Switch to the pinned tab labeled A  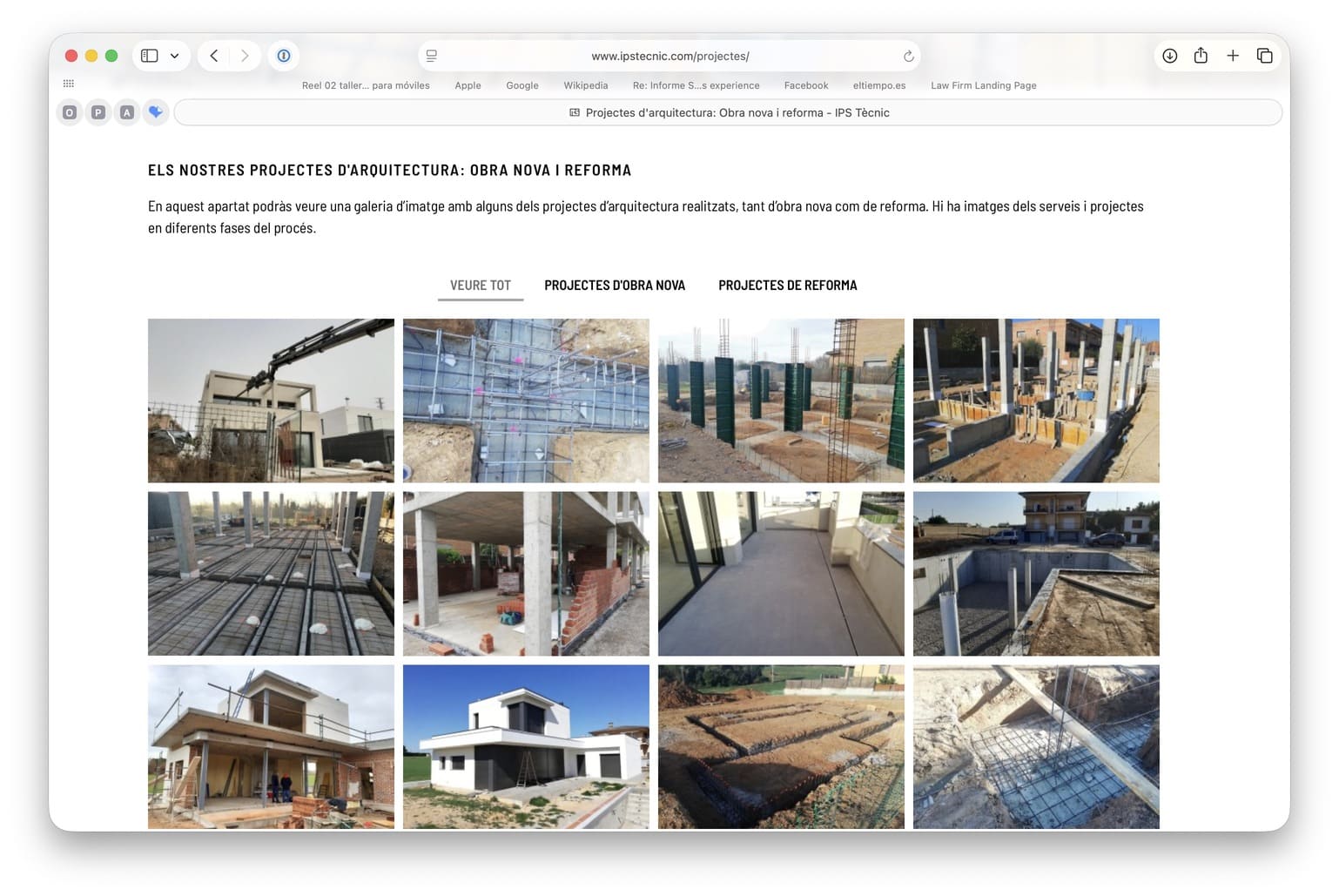click(127, 112)
